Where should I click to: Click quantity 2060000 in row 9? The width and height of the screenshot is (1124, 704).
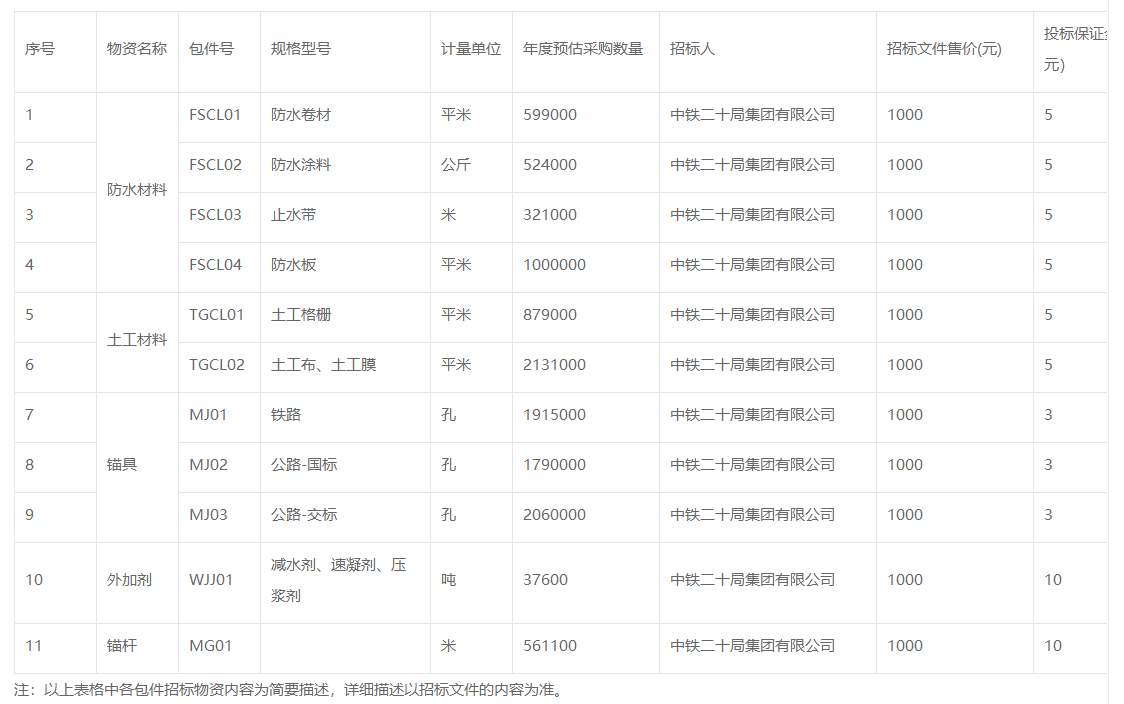pos(554,515)
